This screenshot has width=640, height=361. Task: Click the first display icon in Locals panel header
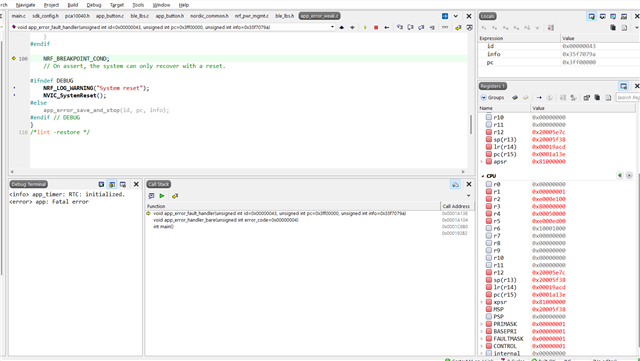click(591, 16)
